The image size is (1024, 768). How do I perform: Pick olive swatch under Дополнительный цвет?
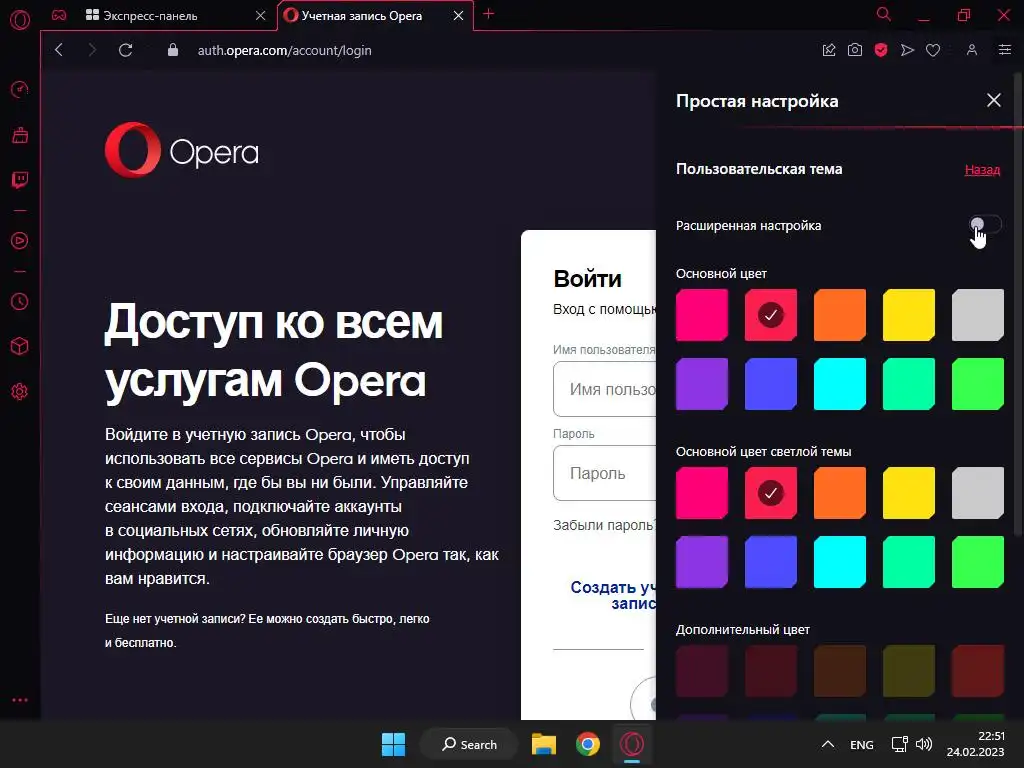(908, 671)
